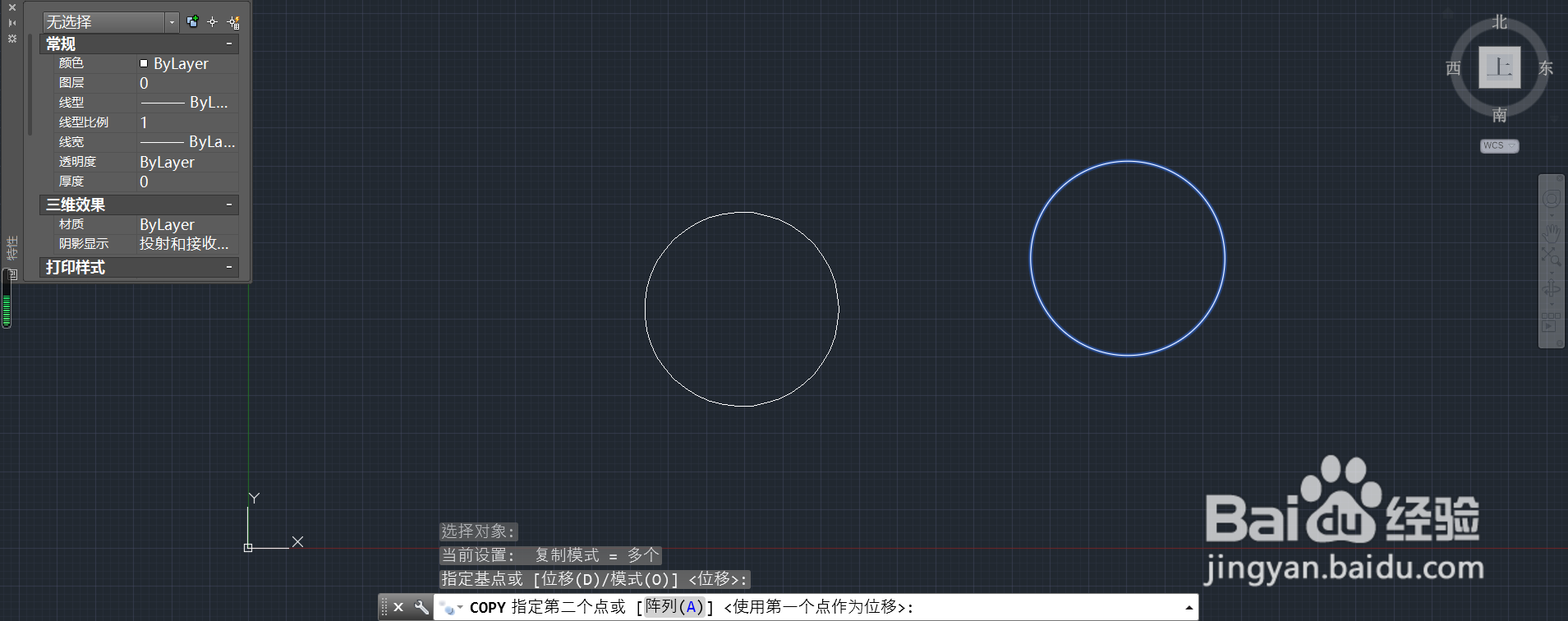The height and width of the screenshot is (621, 1568).
Task: Click the 透明度 ByLayer value
Action: coord(187,162)
